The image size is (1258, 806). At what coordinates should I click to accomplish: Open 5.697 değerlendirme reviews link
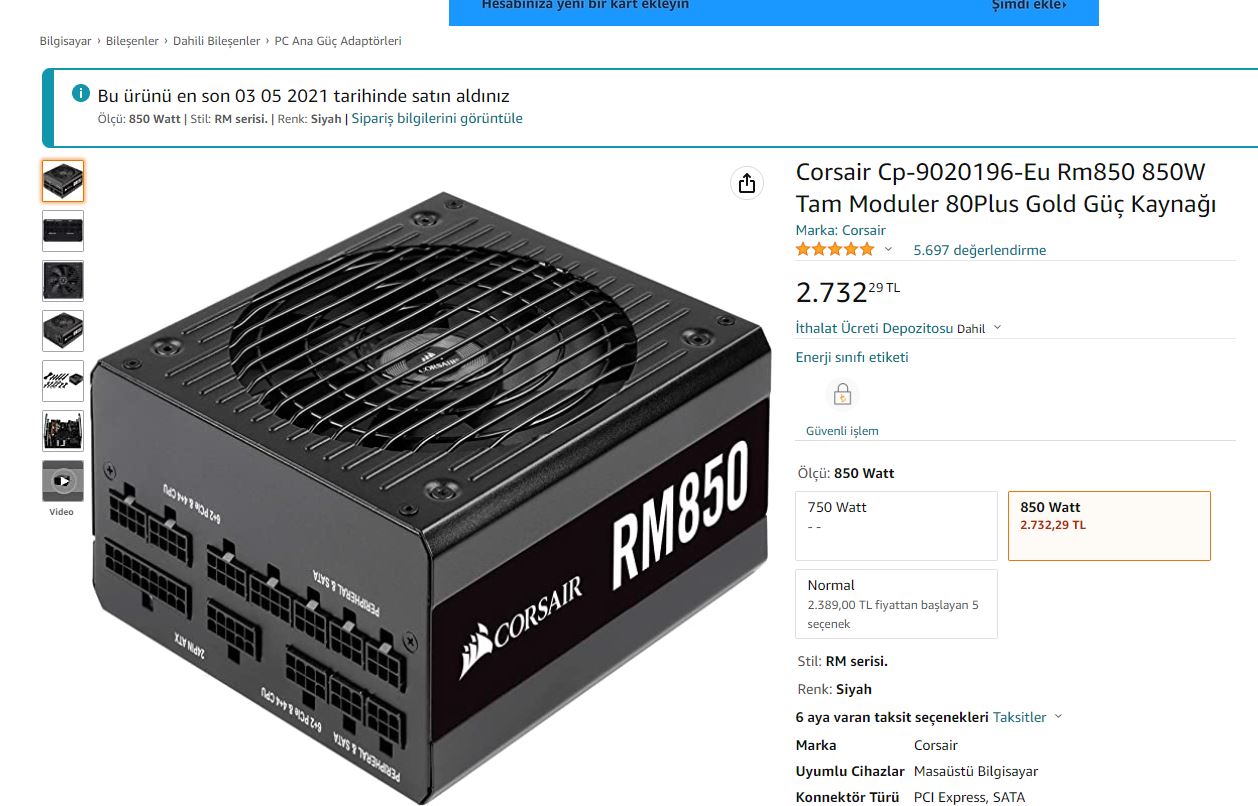tap(980, 250)
